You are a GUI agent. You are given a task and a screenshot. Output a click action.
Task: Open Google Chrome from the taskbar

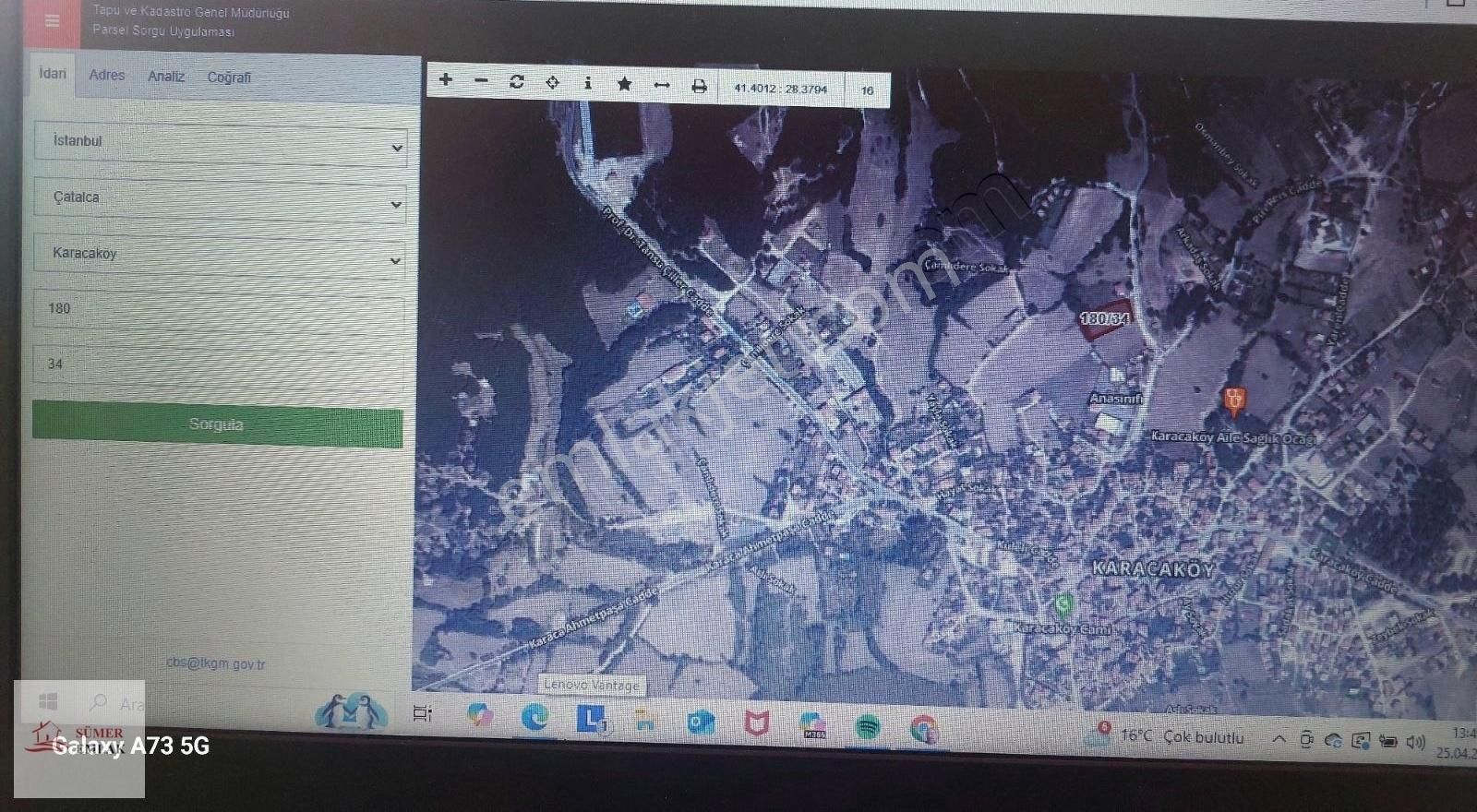click(923, 730)
